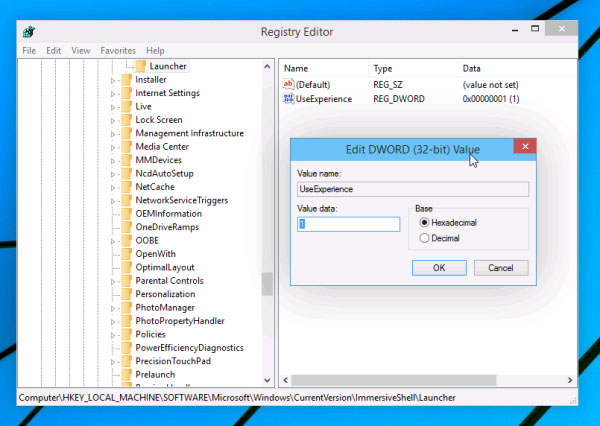Select the PhotoPropertyHandler key

coord(180,321)
